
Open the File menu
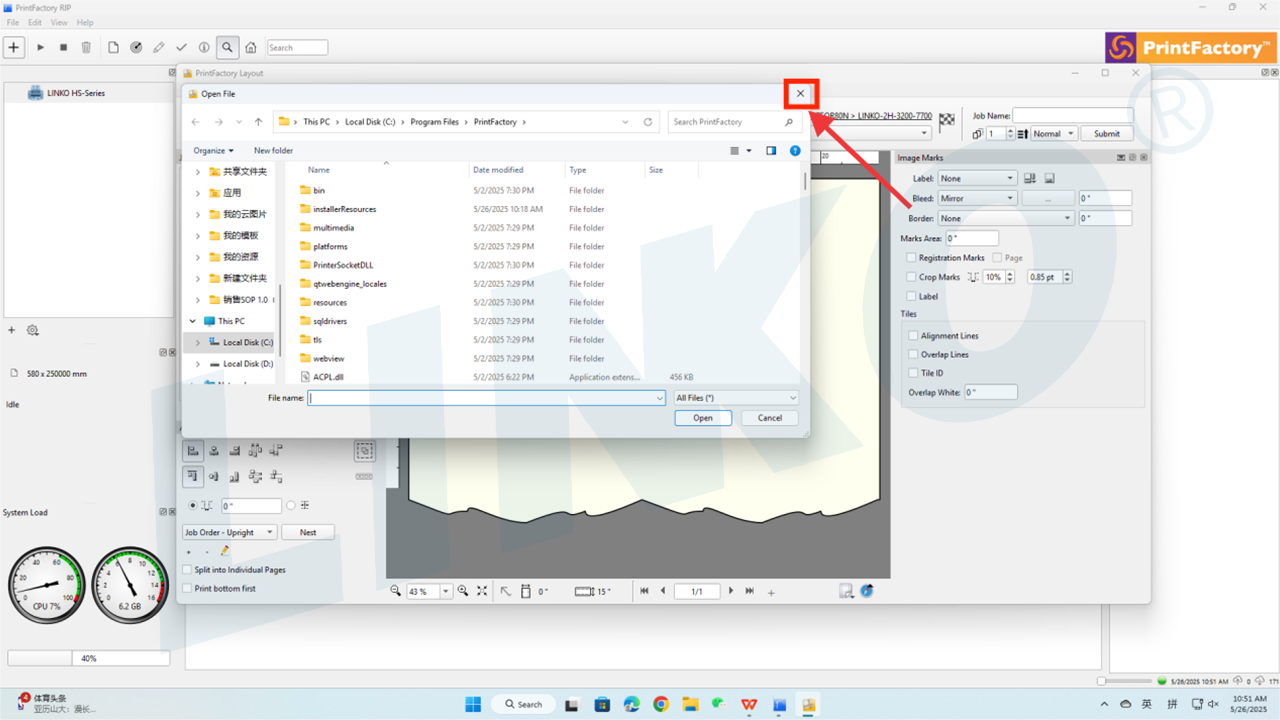pyautogui.click(x=13, y=22)
